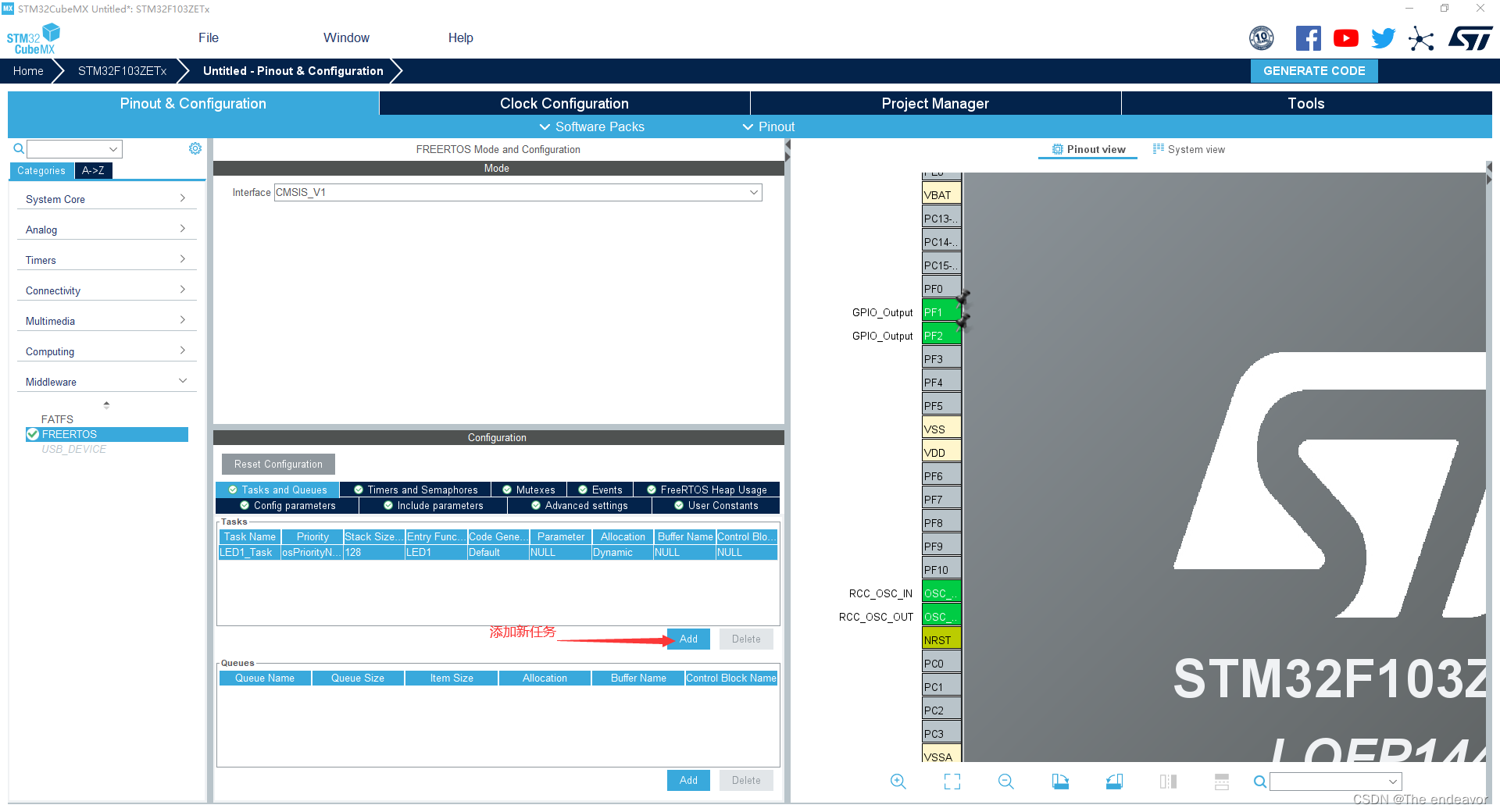Switch to the Tools tab
Image resolution: width=1500 pixels, height=812 pixels.
point(1306,103)
